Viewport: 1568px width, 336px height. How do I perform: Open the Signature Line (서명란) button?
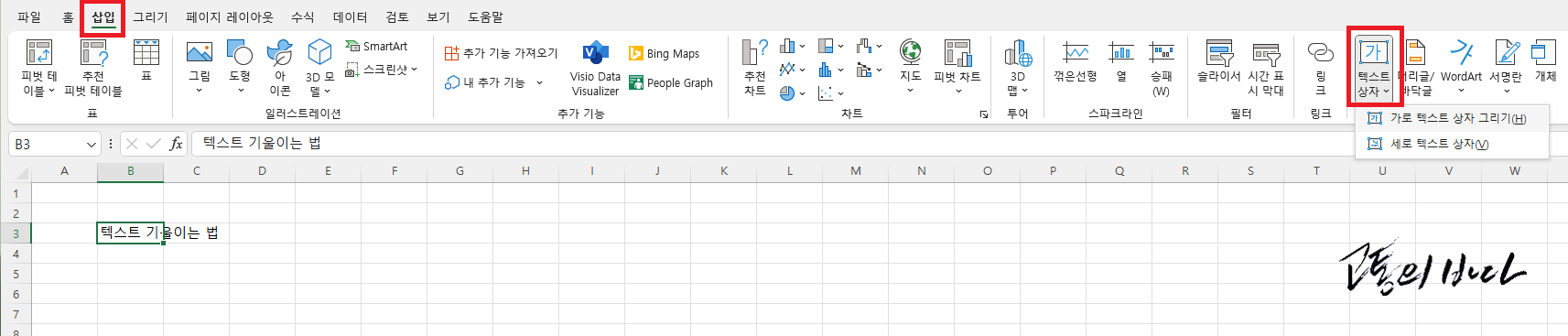pos(1506,68)
